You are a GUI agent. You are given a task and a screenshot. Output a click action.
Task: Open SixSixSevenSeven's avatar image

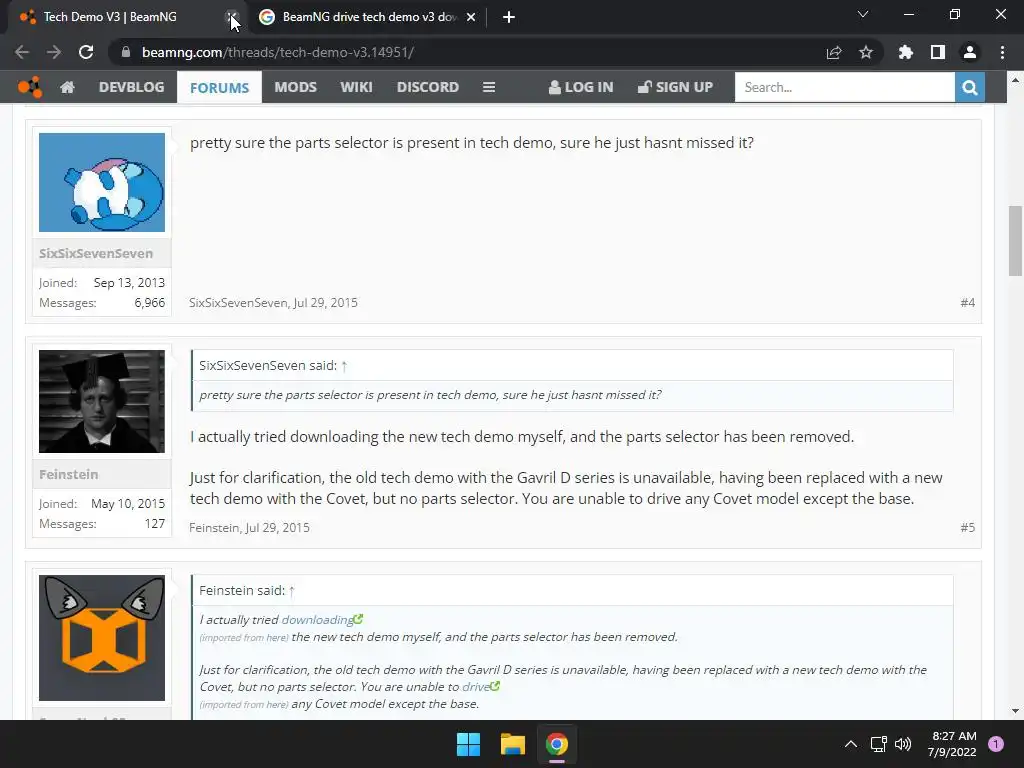pos(102,182)
